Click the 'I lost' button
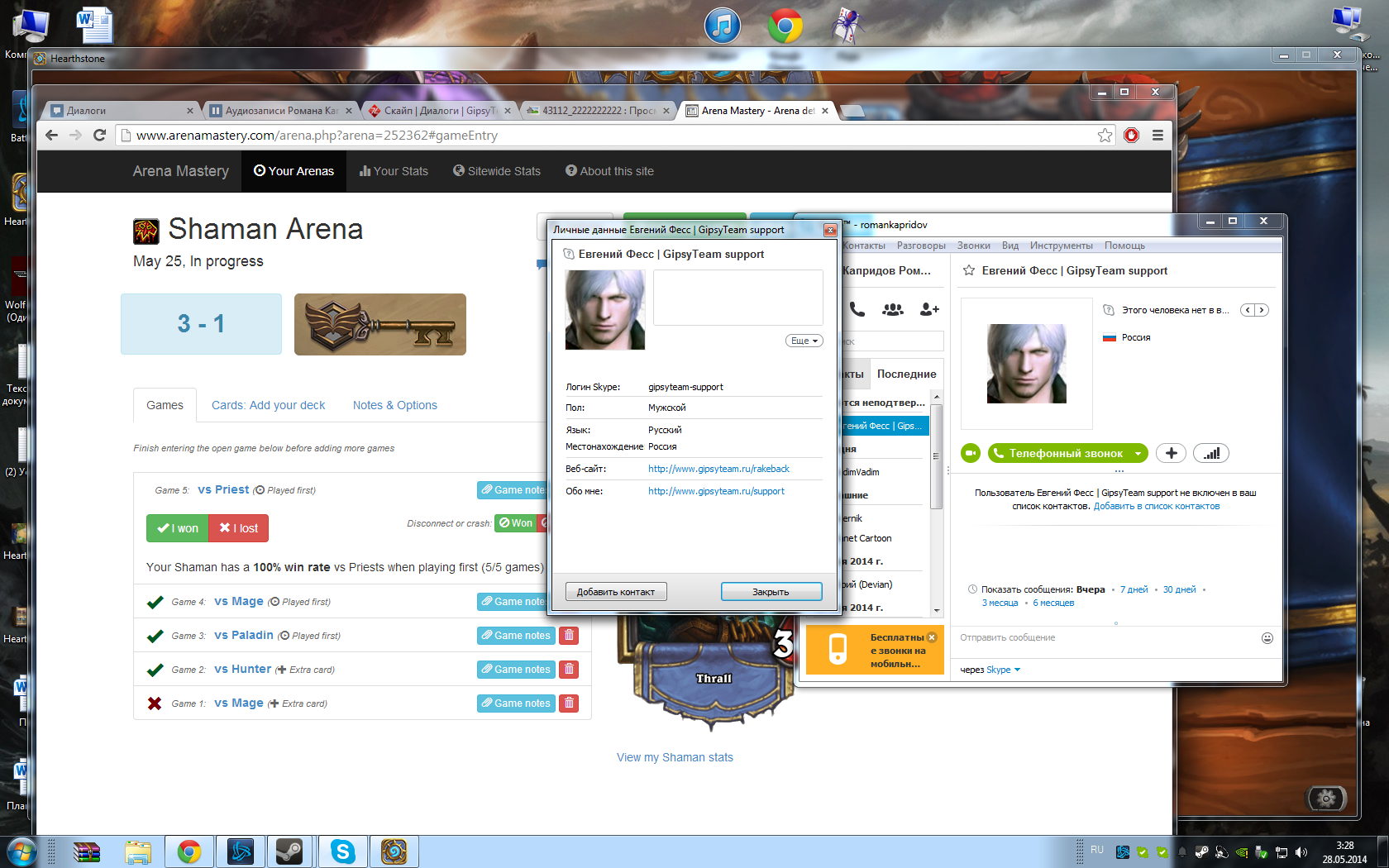This screenshot has width=1389, height=868. 238,528
